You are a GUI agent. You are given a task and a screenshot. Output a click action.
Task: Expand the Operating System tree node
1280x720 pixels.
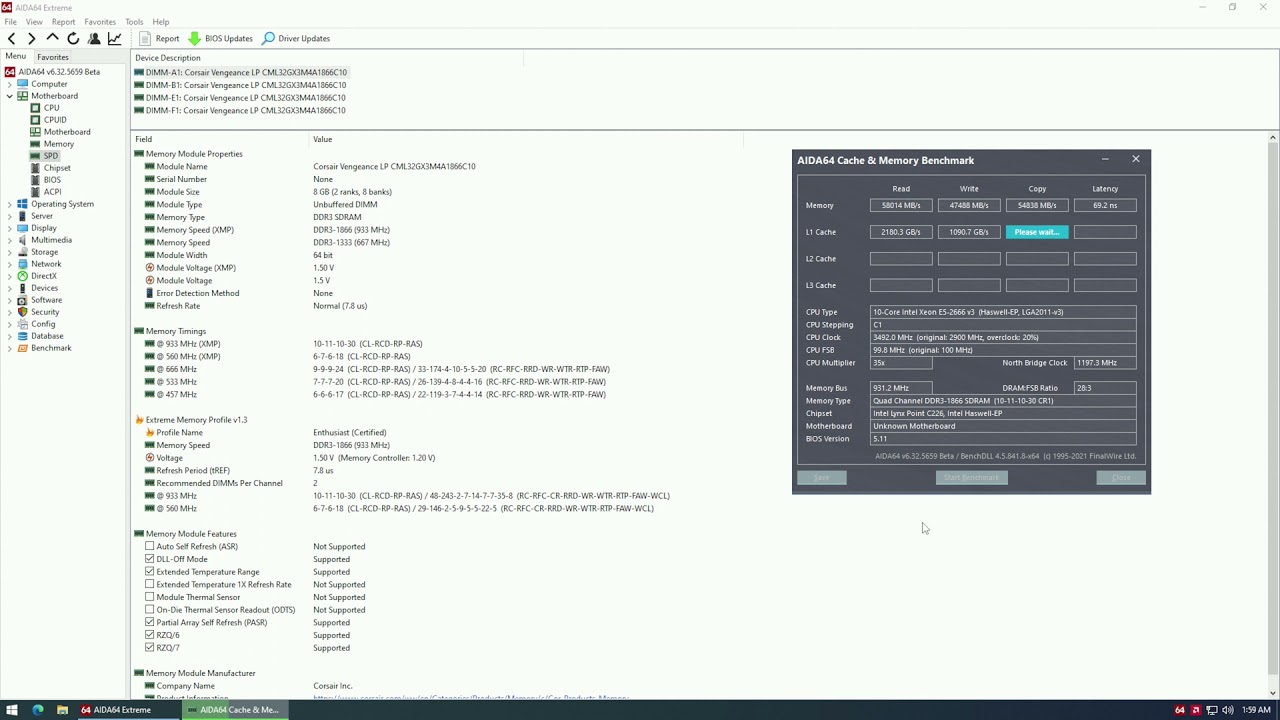click(x=8, y=204)
